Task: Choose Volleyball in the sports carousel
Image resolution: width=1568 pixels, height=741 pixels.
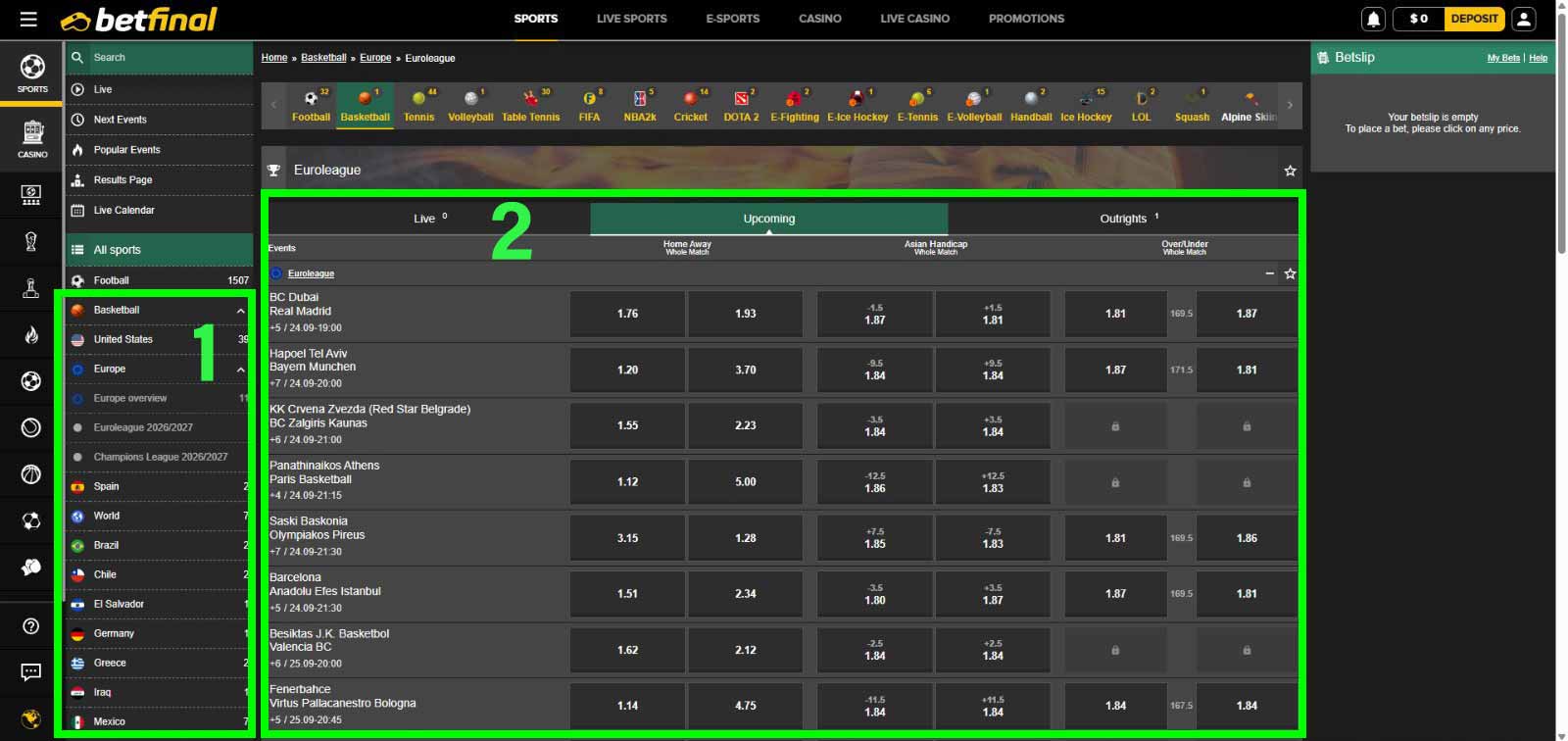Action: [470, 106]
